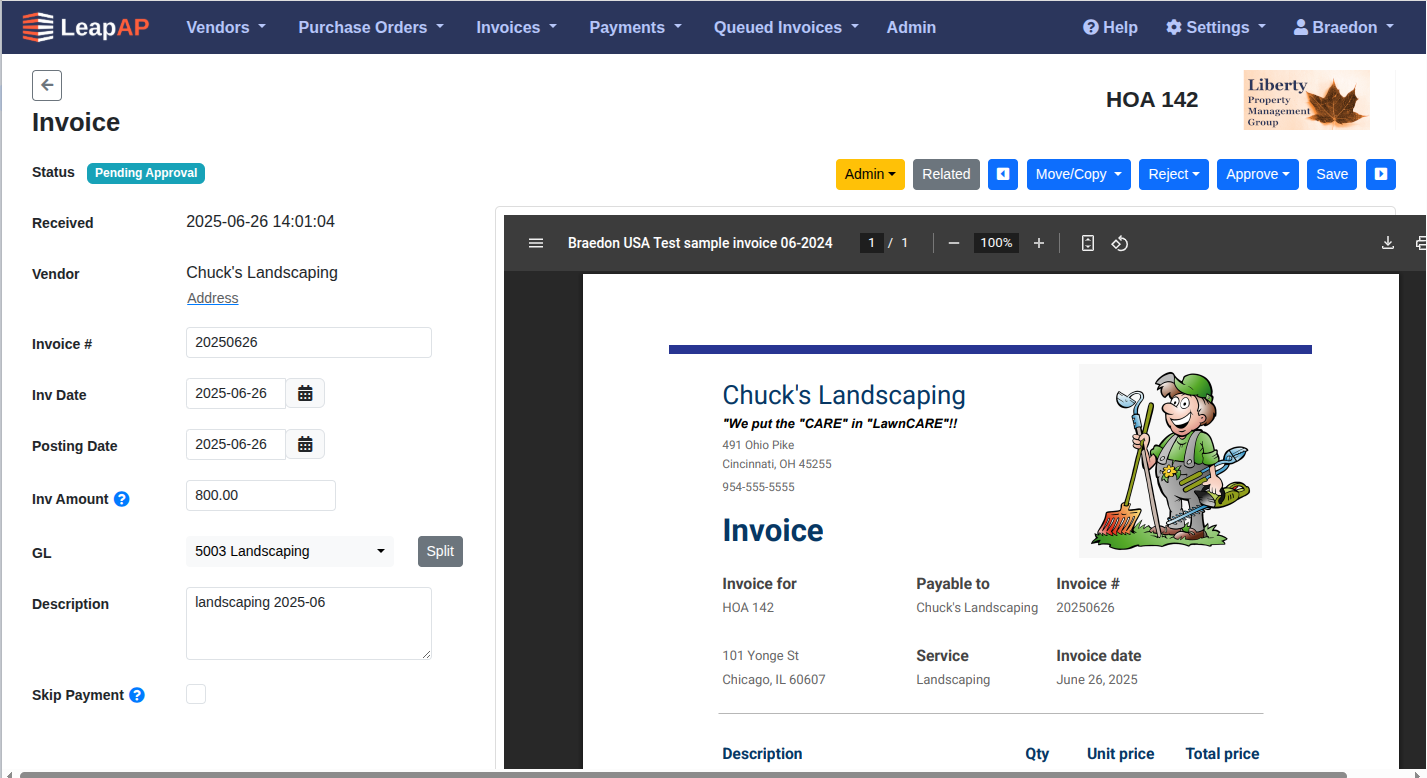Click the help tooltip beside Inv Amount

(x=122, y=498)
